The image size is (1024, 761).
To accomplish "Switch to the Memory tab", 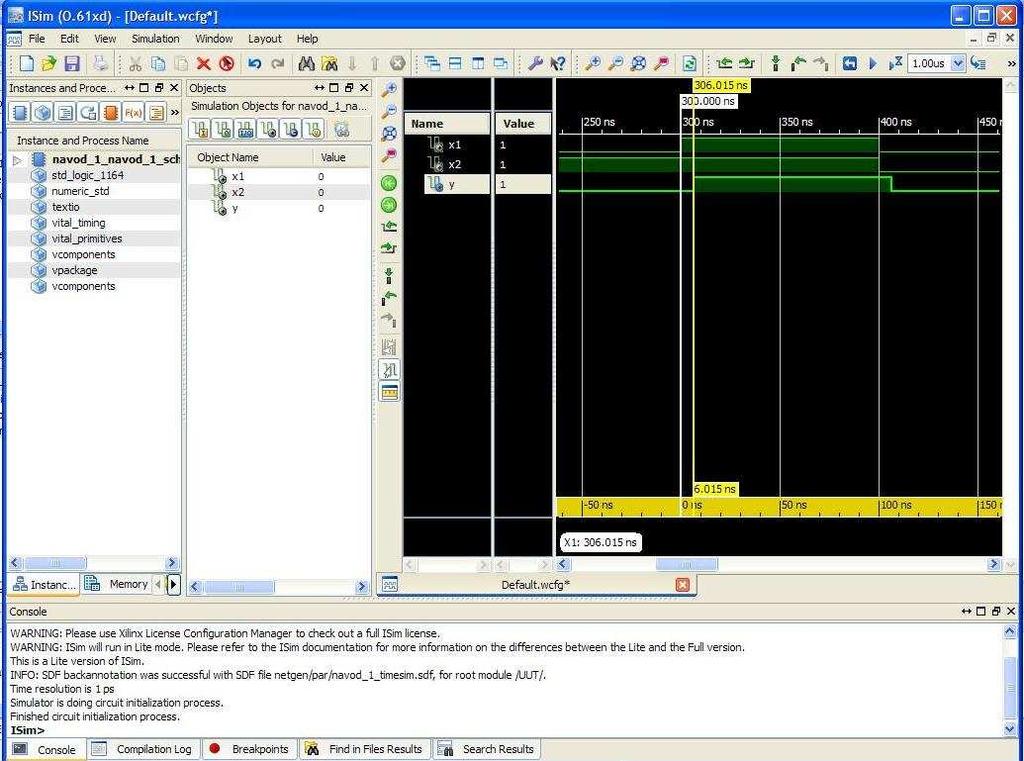I will tap(118, 584).
